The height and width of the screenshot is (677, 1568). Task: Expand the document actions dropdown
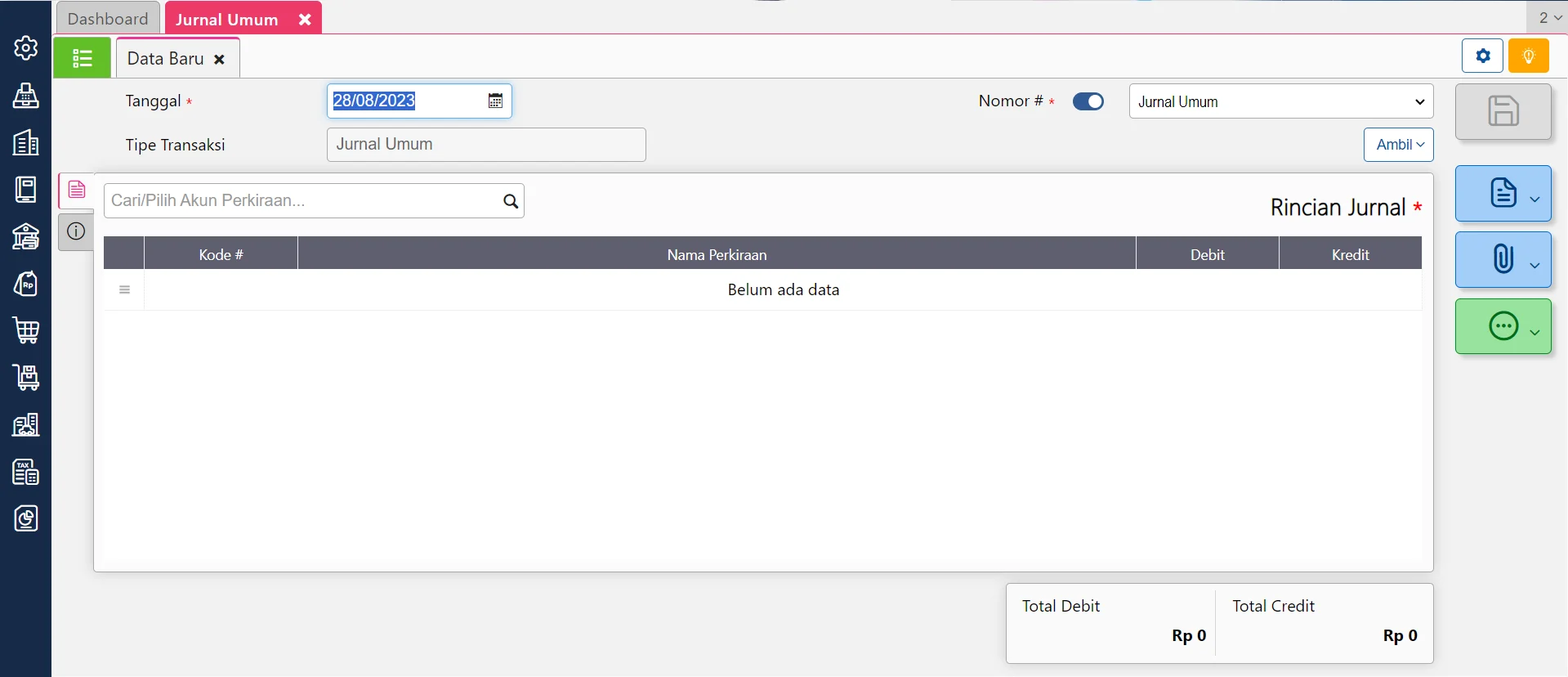[x=1503, y=194]
